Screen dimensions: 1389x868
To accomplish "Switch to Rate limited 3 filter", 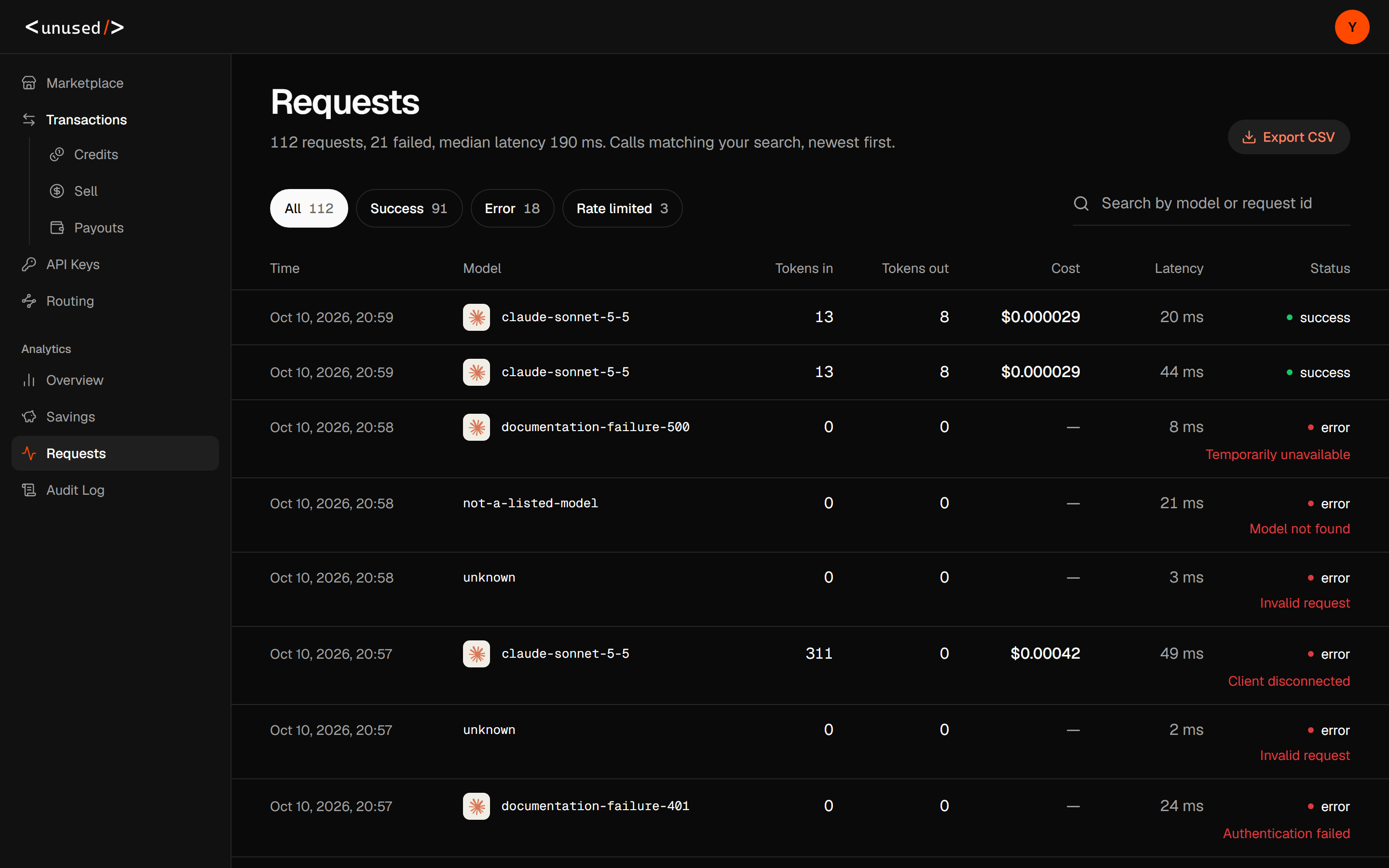I will [x=622, y=208].
